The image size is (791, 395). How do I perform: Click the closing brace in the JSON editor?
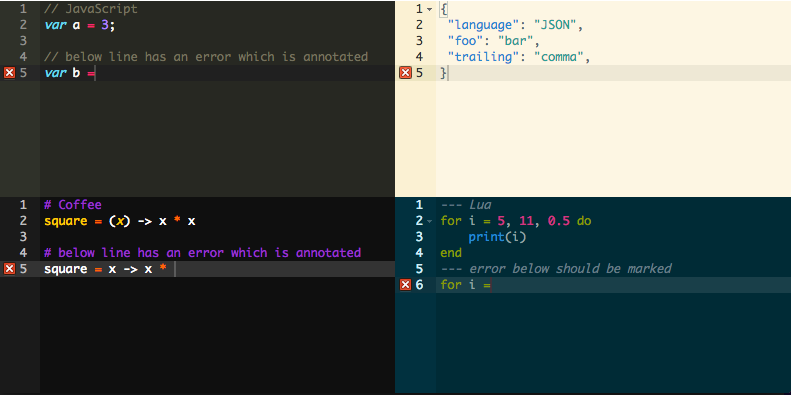click(x=443, y=73)
